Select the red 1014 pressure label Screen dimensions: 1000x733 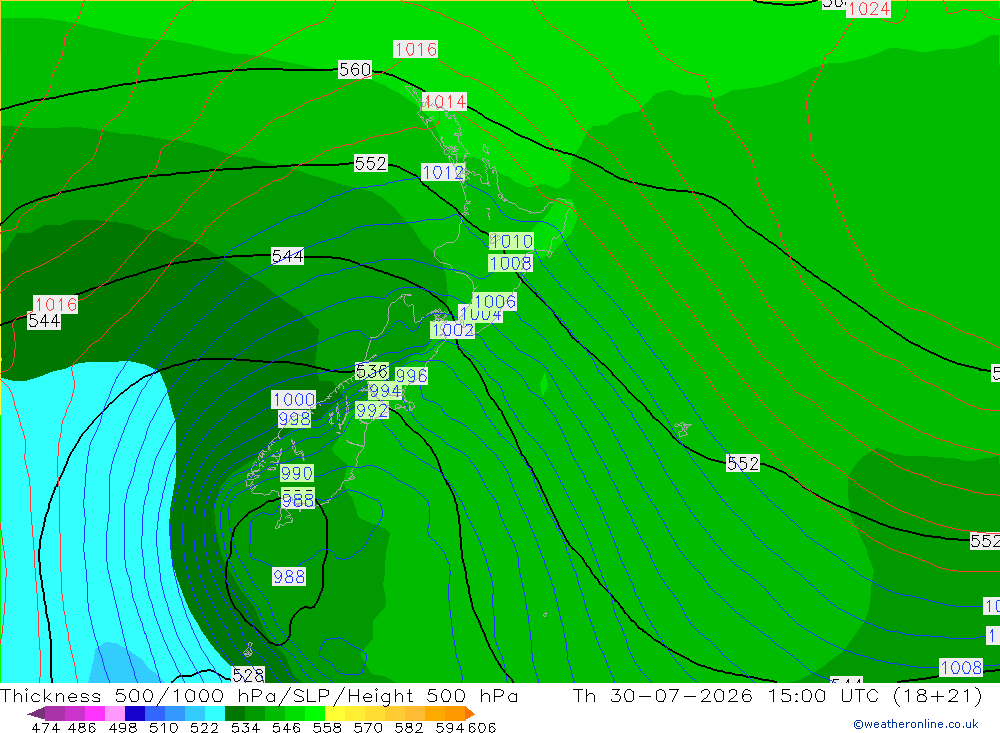[445, 101]
